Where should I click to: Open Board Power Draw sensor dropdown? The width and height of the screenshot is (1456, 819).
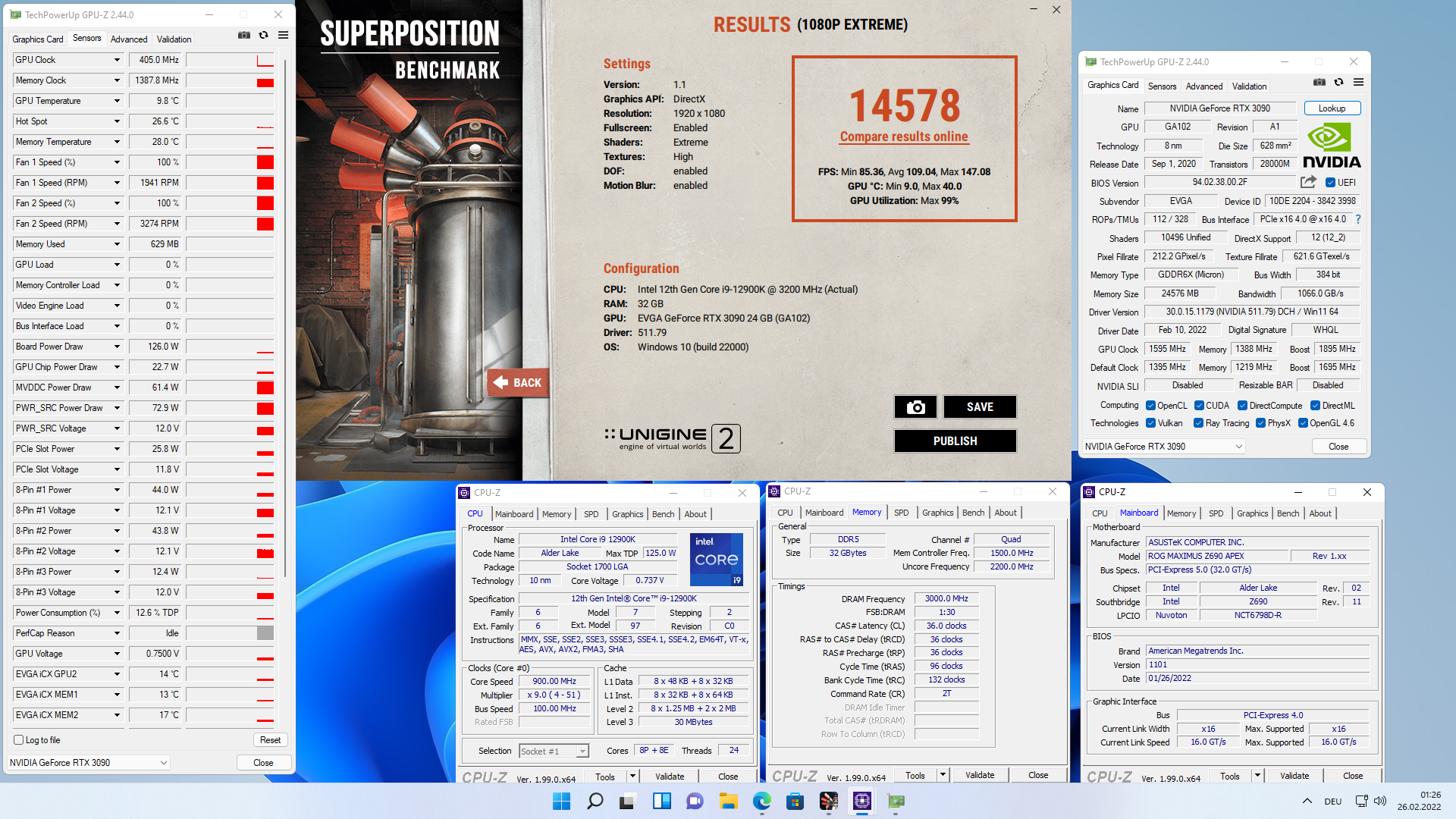point(117,347)
